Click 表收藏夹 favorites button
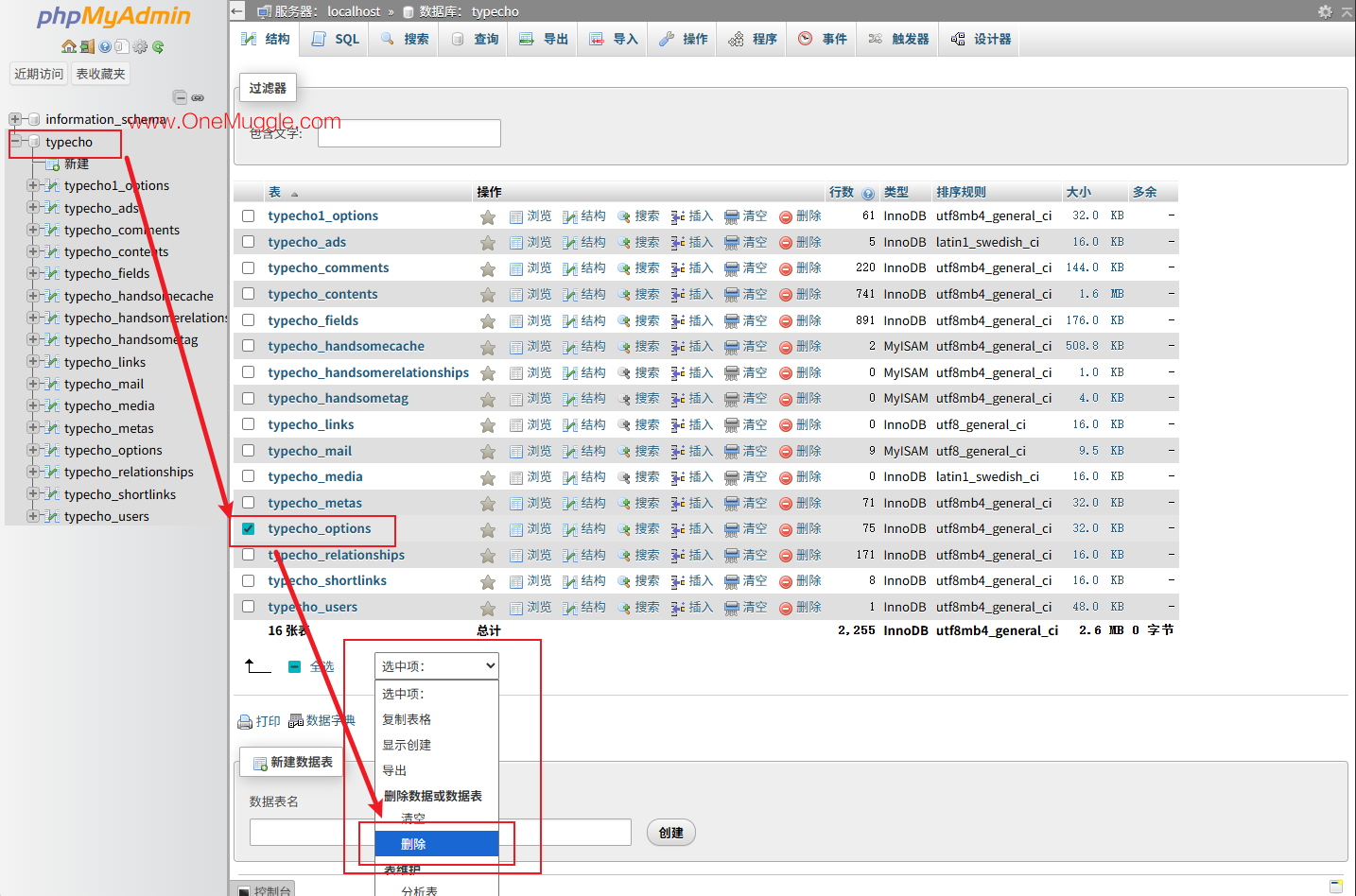Screen dimensions: 1356x896 tap(101, 74)
